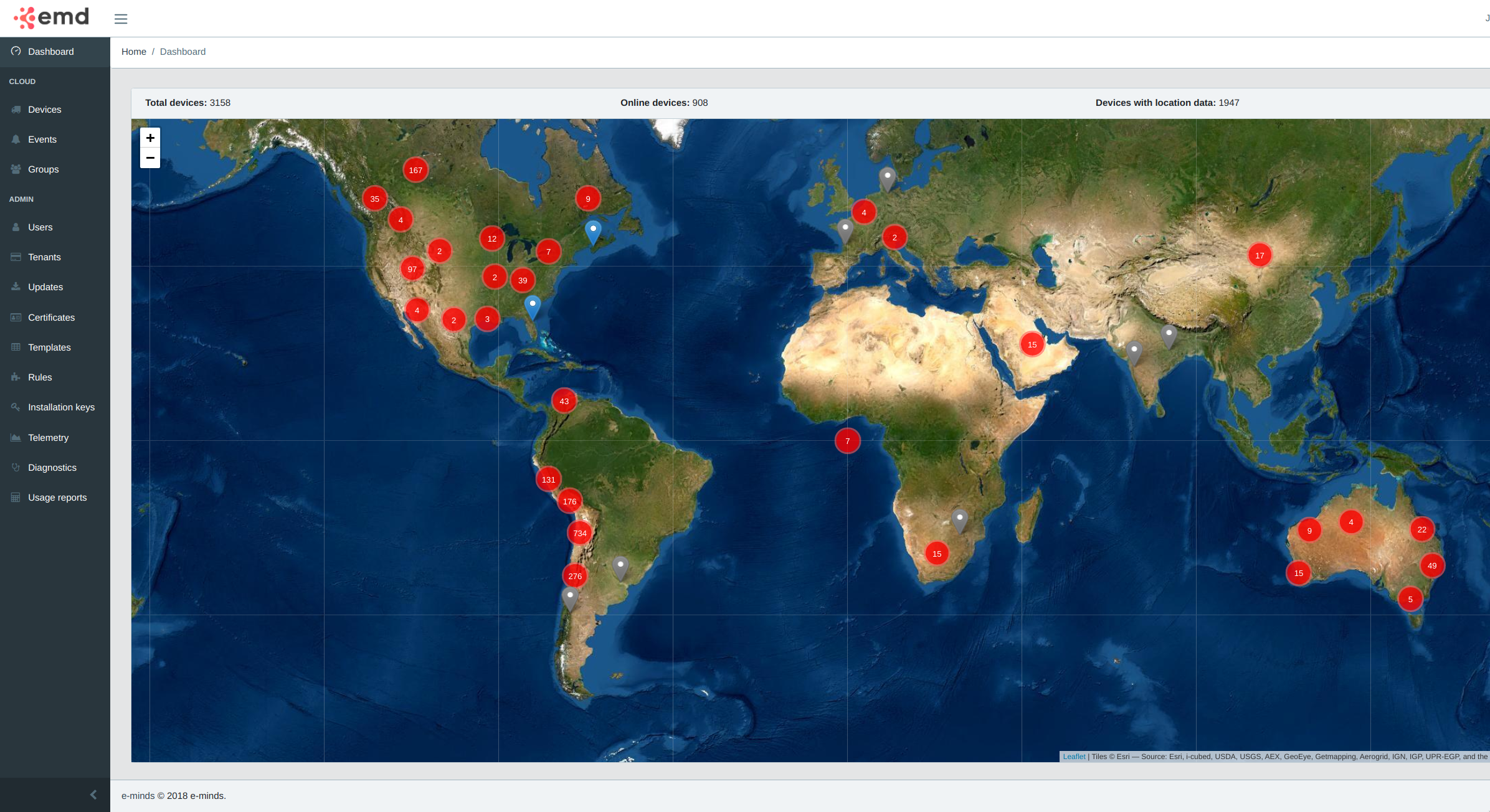
Task: Go to Groups section
Action: [x=43, y=169]
